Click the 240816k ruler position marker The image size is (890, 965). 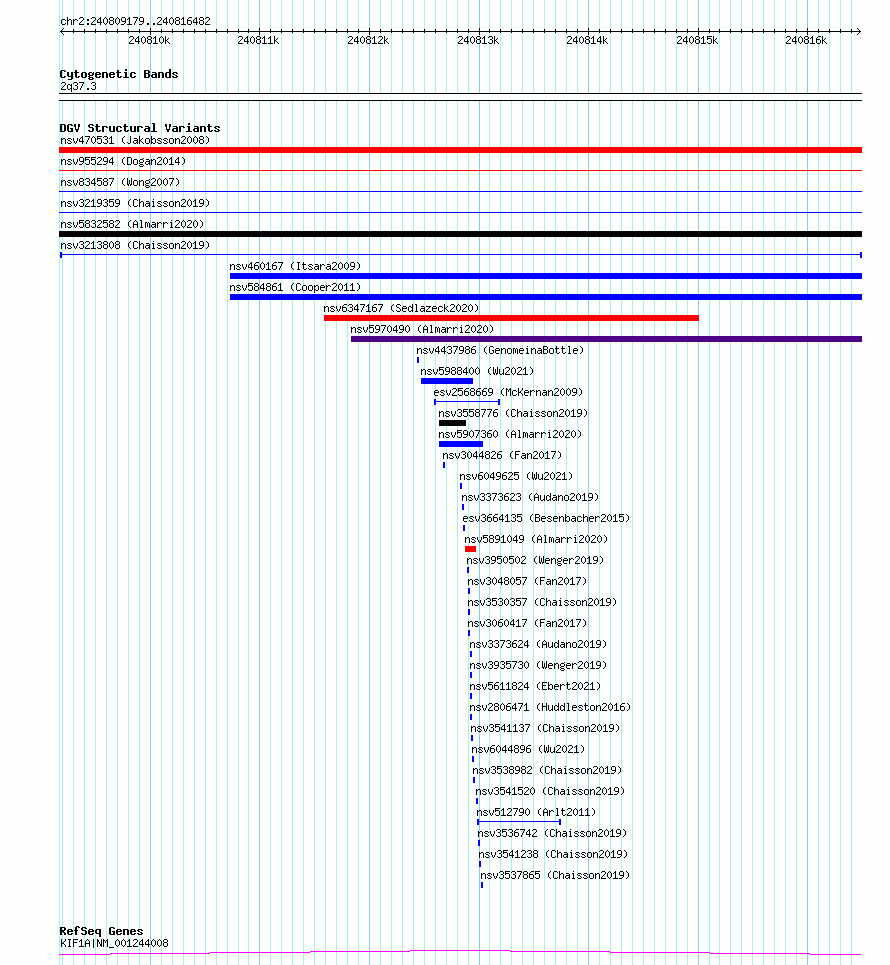click(806, 40)
